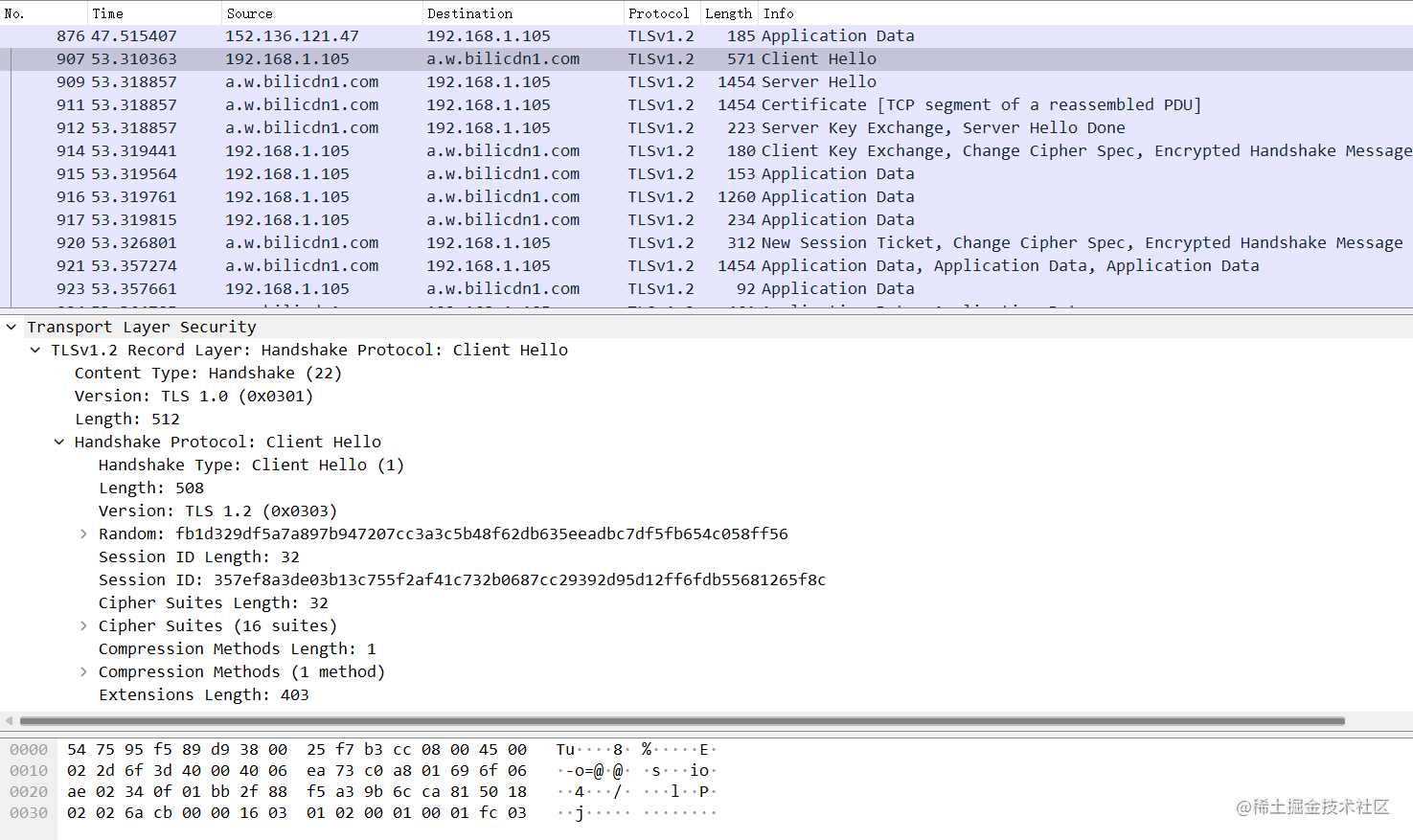Select the Compression Methods Length: 1 field
This screenshot has width=1413, height=840.
pyautogui.click(x=238, y=649)
